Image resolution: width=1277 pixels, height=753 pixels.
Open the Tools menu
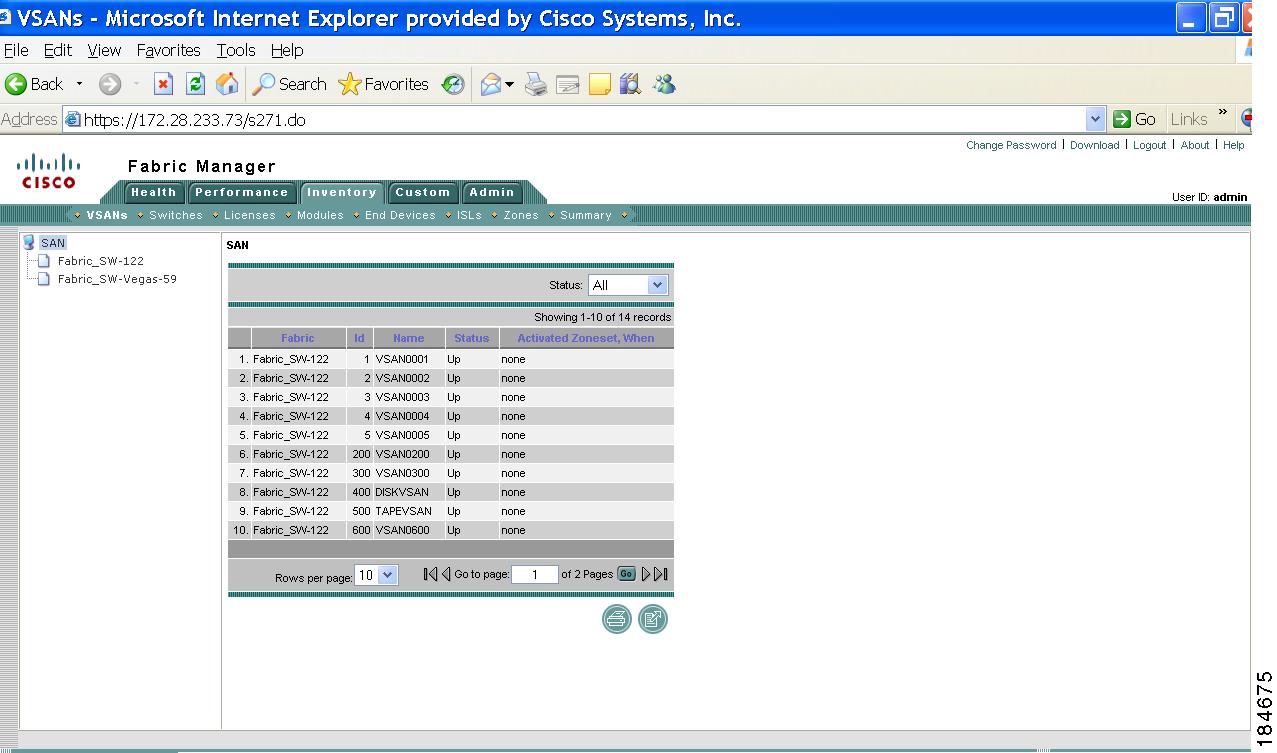236,50
